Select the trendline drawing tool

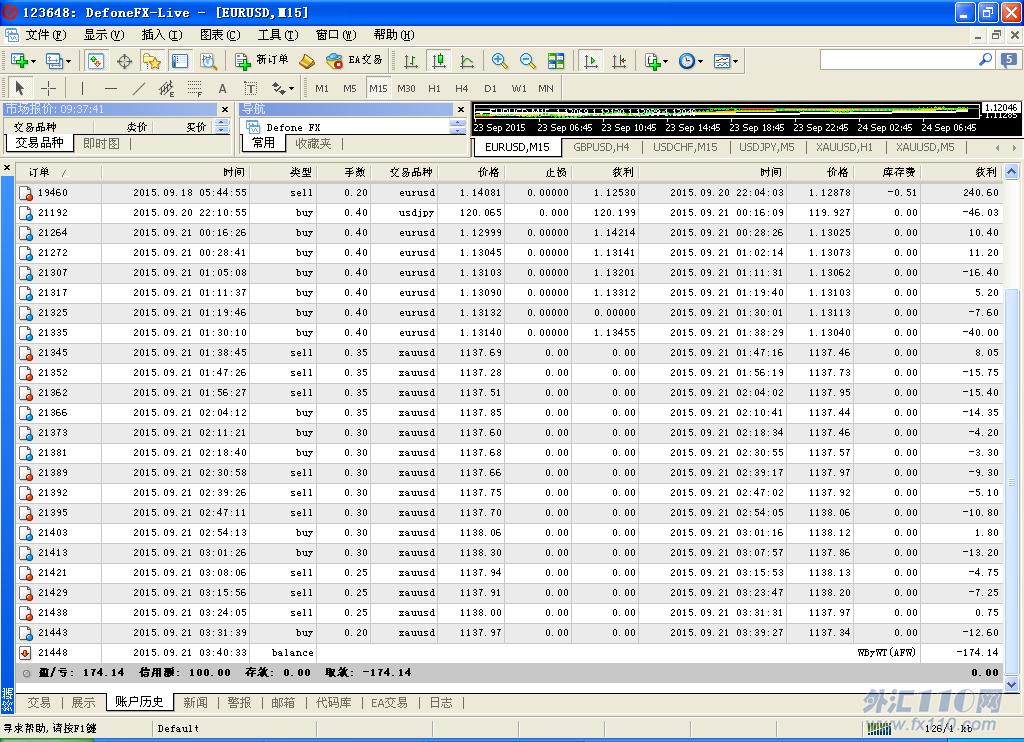click(x=138, y=88)
